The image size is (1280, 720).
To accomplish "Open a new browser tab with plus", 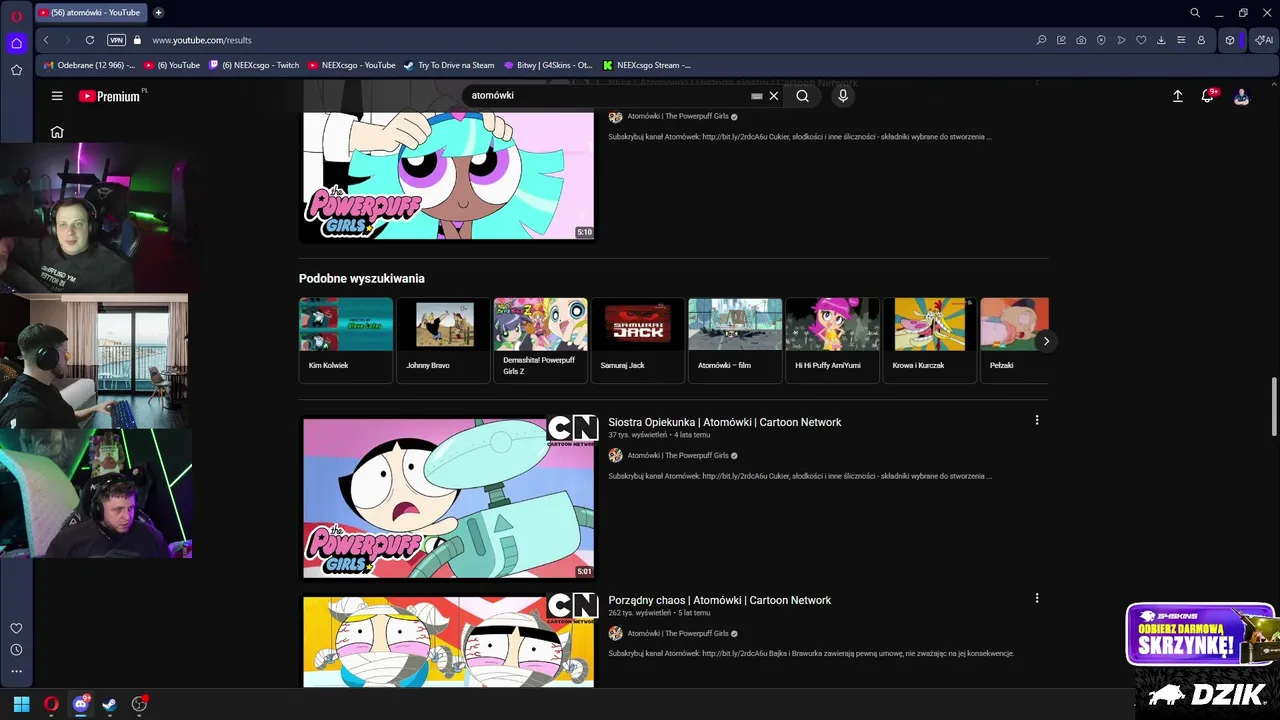I will click(x=158, y=13).
